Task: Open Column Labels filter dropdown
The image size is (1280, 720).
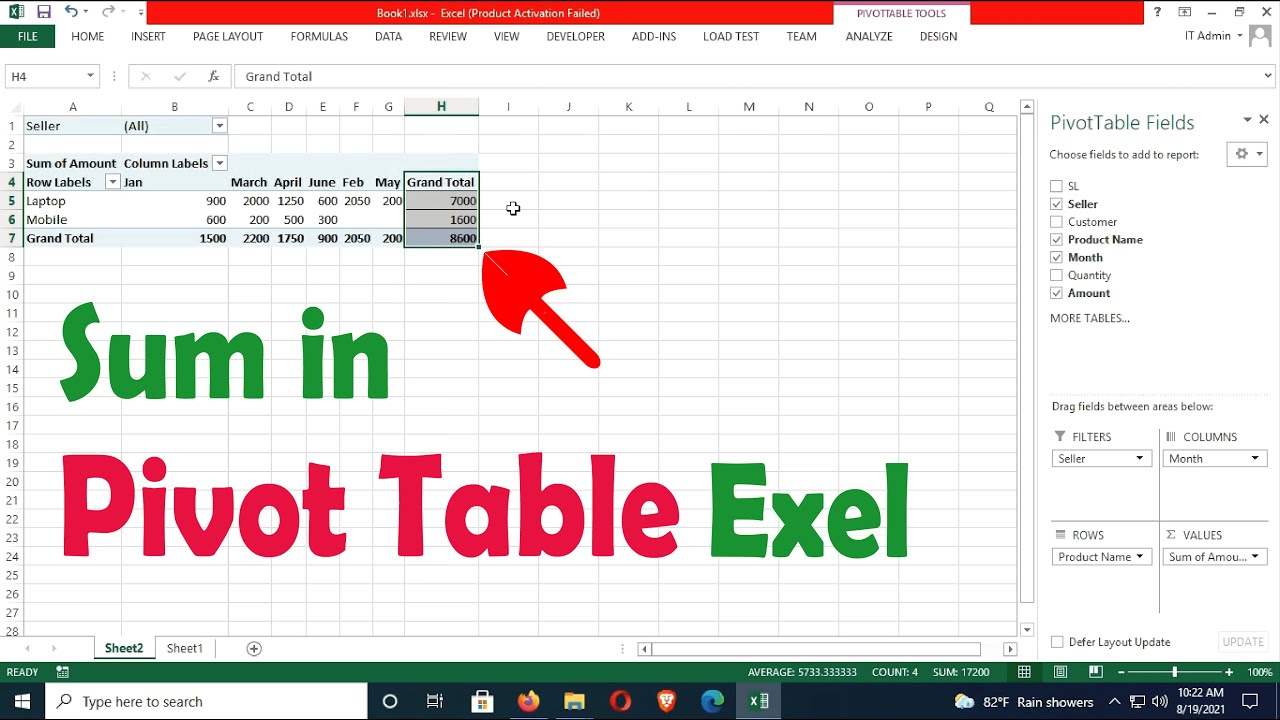Action: tap(219, 163)
